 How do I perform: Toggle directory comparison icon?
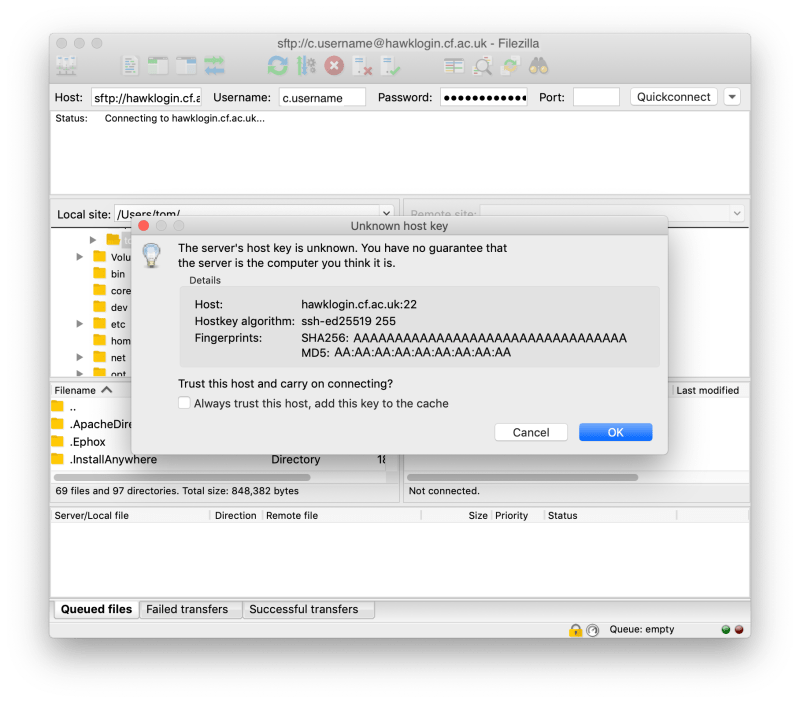[x=482, y=66]
